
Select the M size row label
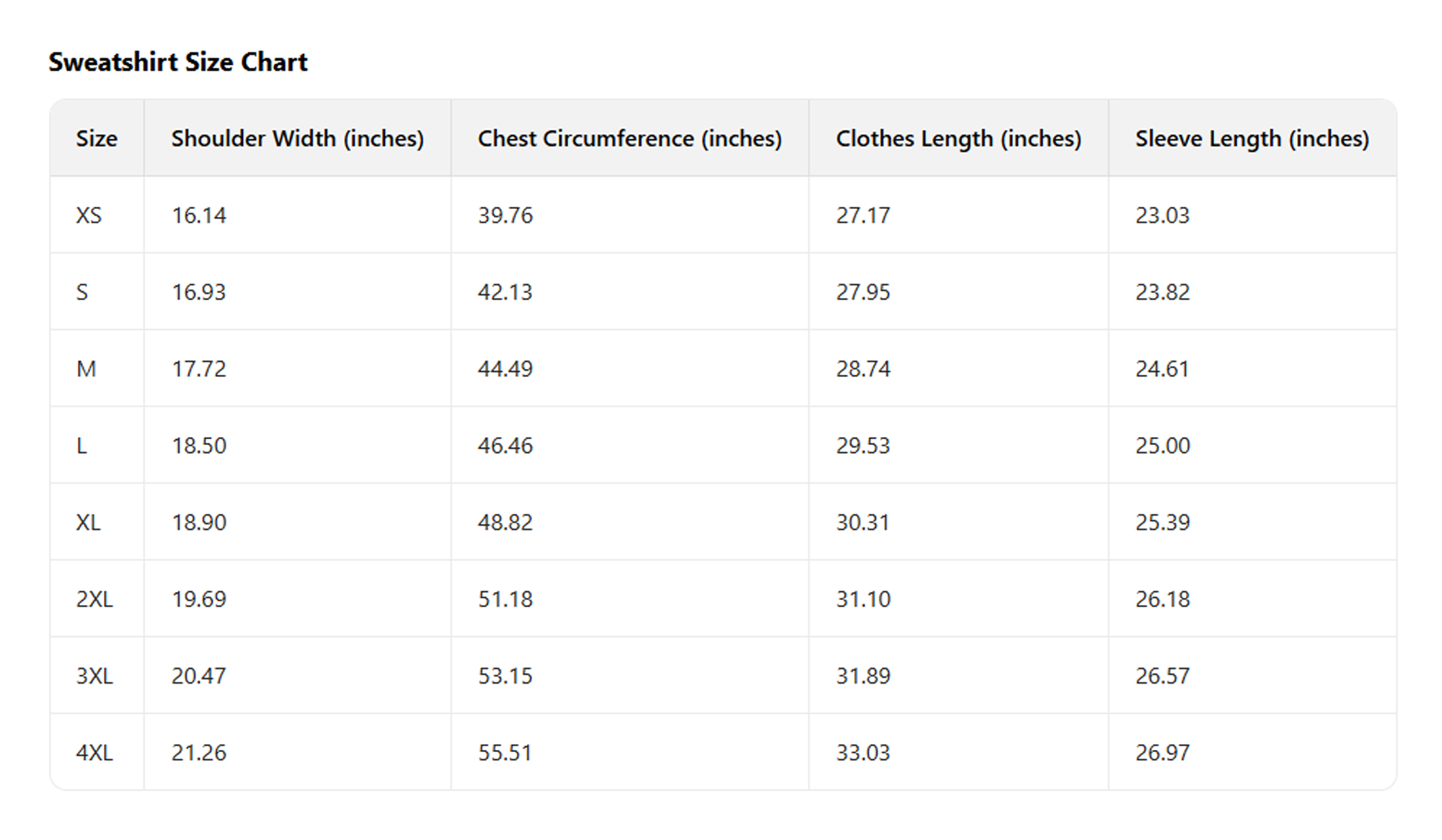pyautogui.click(x=86, y=369)
